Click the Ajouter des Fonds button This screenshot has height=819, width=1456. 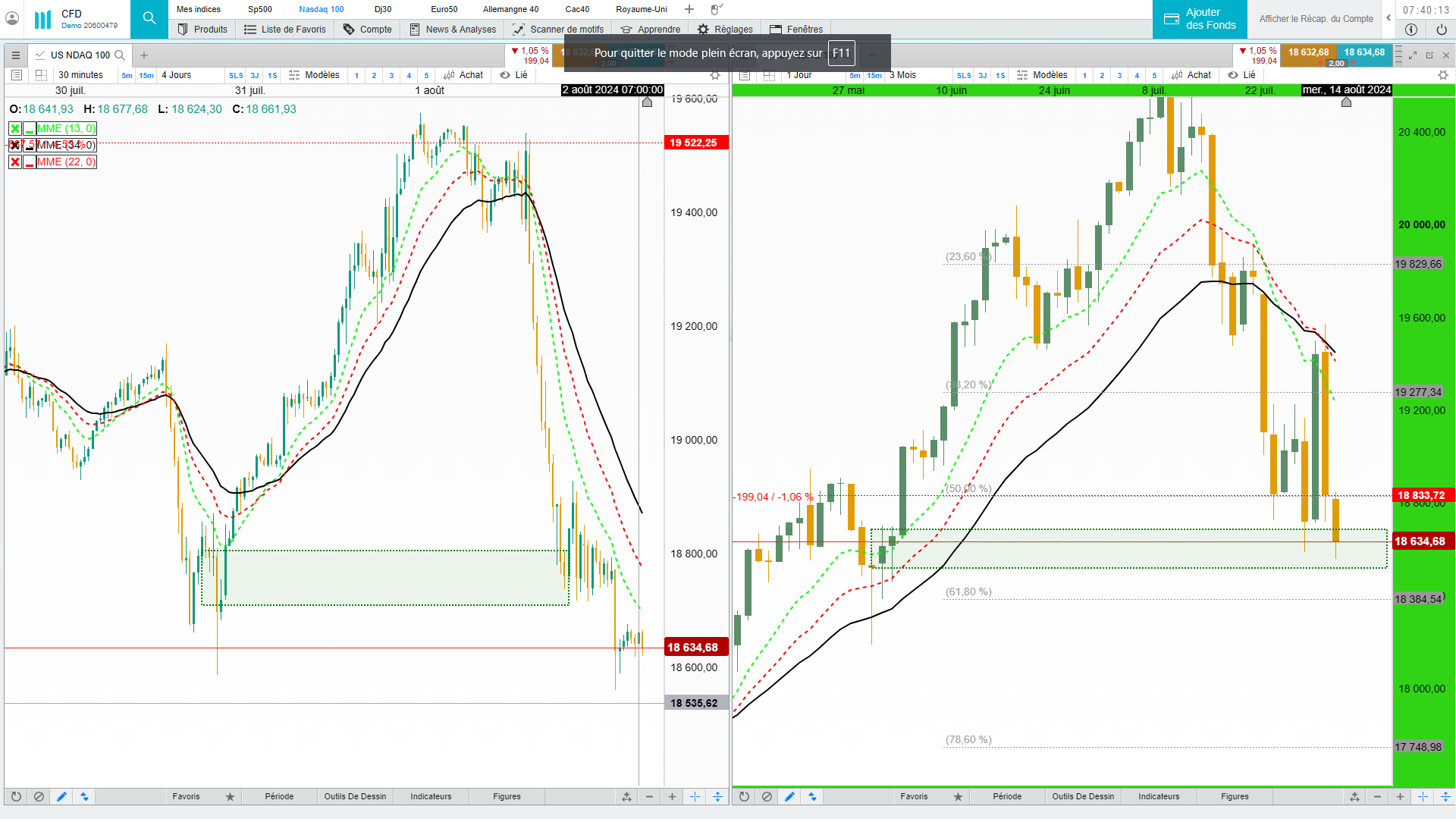click(x=1200, y=19)
